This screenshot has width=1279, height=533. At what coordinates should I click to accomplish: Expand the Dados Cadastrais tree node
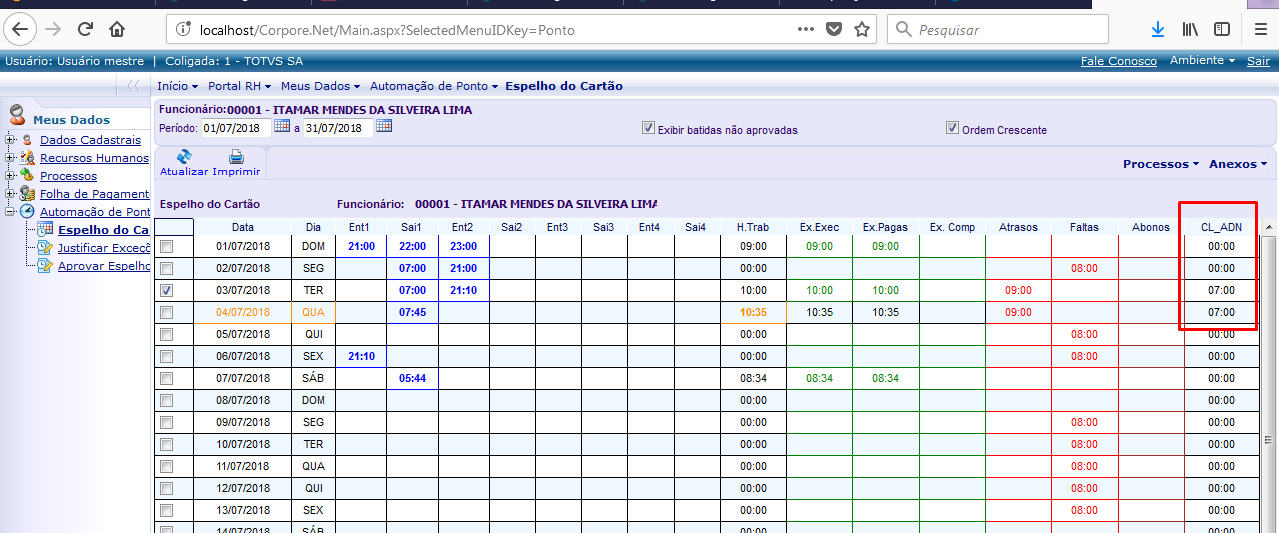click(10, 140)
